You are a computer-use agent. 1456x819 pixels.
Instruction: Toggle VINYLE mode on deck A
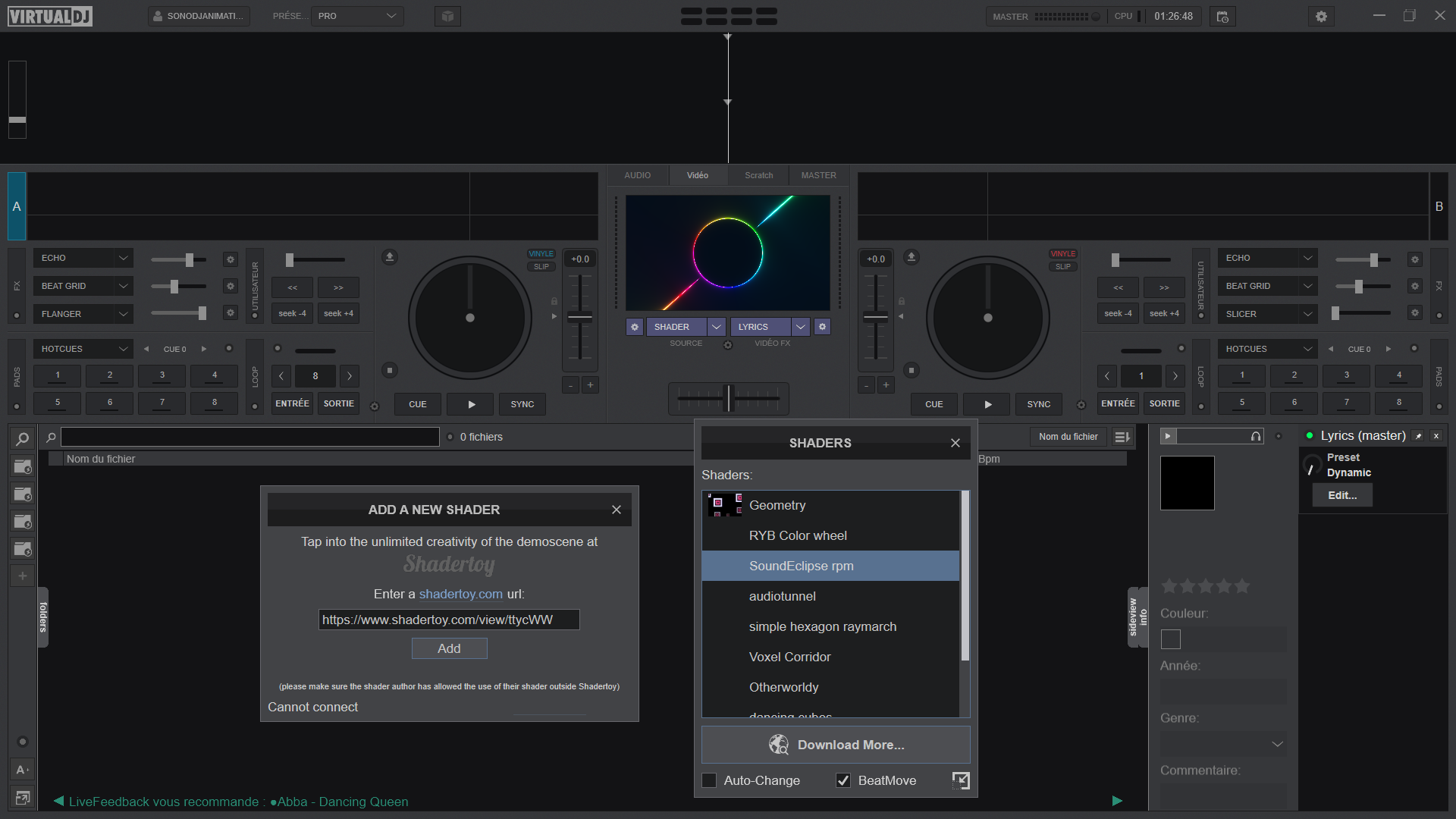pos(541,254)
